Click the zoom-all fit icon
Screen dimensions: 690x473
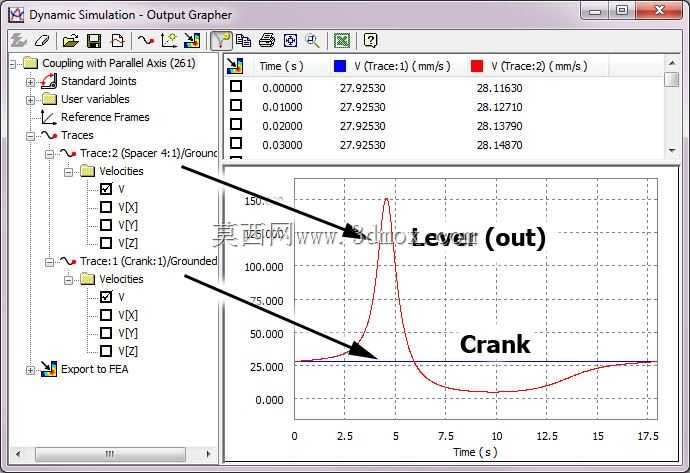(x=290, y=41)
